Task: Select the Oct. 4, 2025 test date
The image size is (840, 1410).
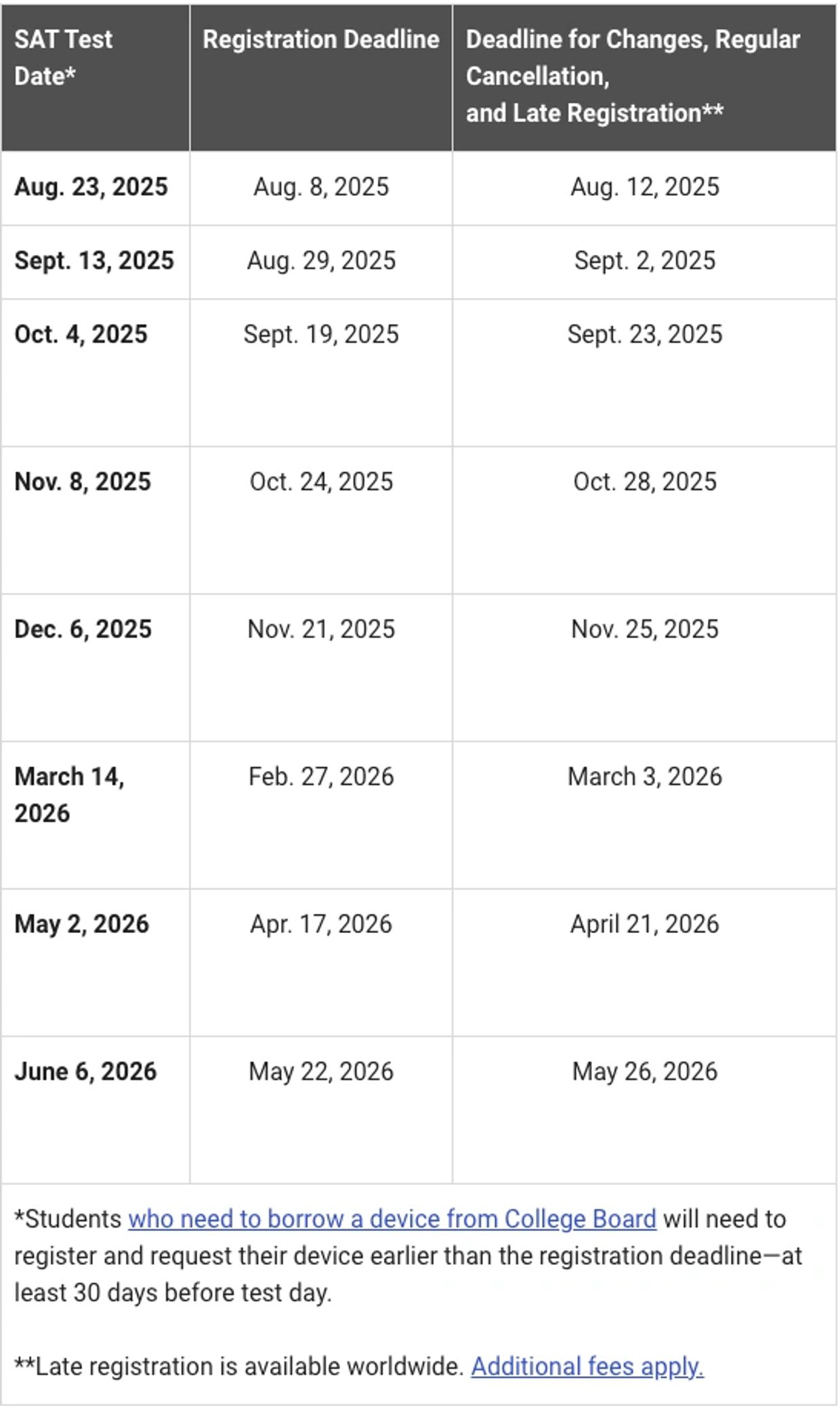Action: 81,335
